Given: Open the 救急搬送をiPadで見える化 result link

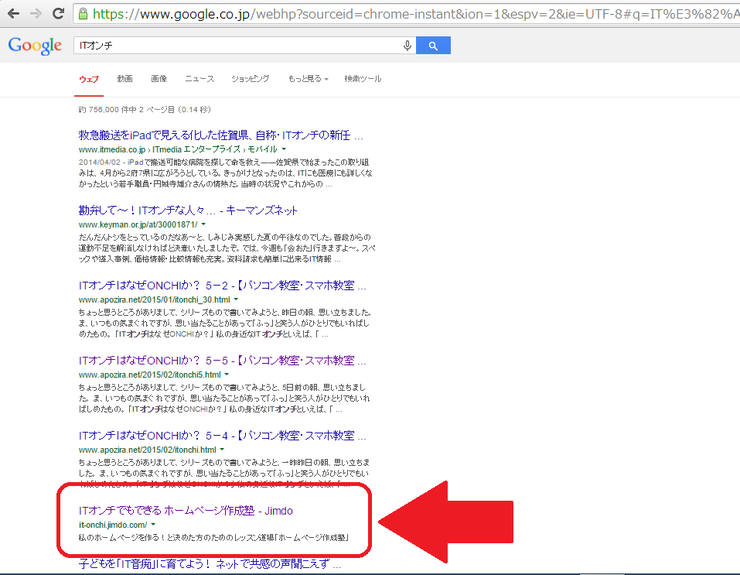Looking at the screenshot, I should 221,135.
